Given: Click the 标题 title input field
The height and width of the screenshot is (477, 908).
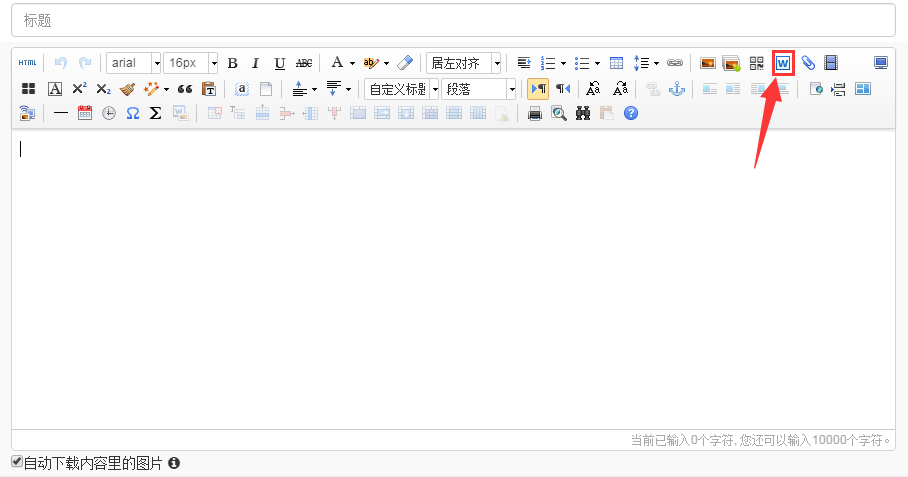Looking at the screenshot, I should (453, 20).
